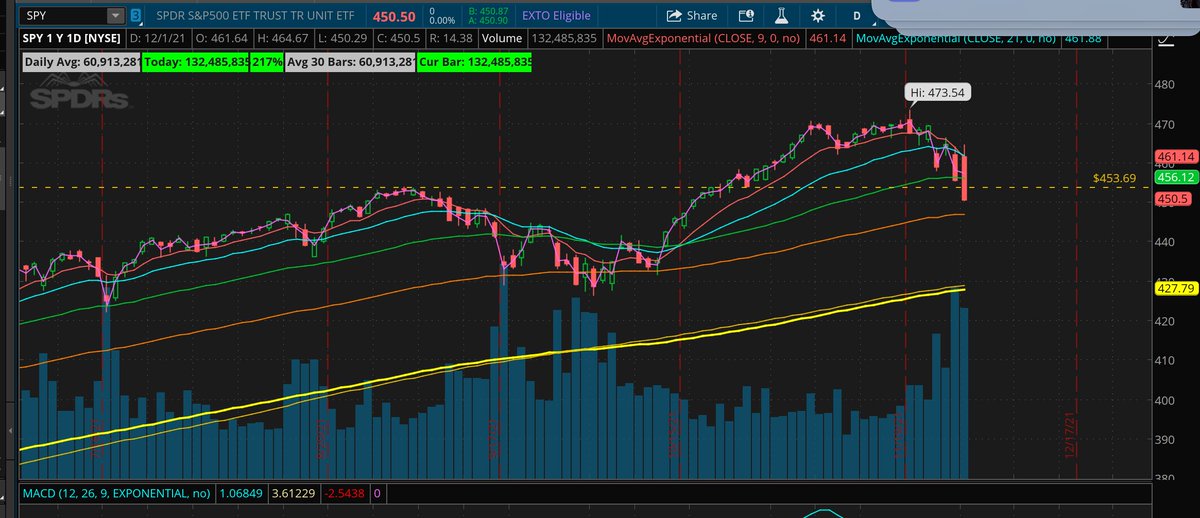Viewport: 1200px width, 518px height.
Task: Click the $453.69 price level label
Action: (1115, 178)
